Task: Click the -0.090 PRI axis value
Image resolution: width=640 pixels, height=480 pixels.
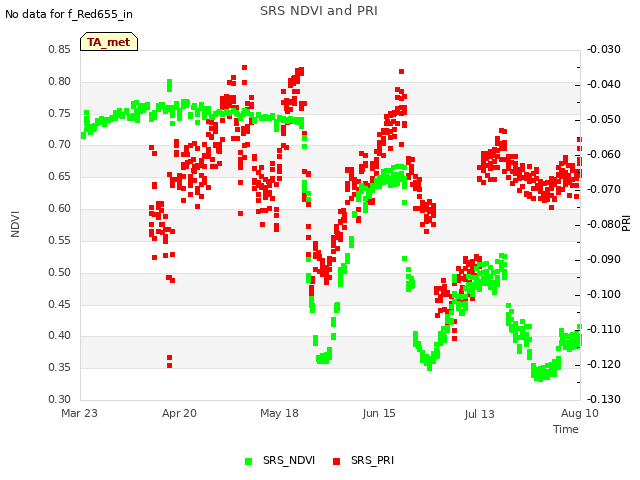Action: 604,260
